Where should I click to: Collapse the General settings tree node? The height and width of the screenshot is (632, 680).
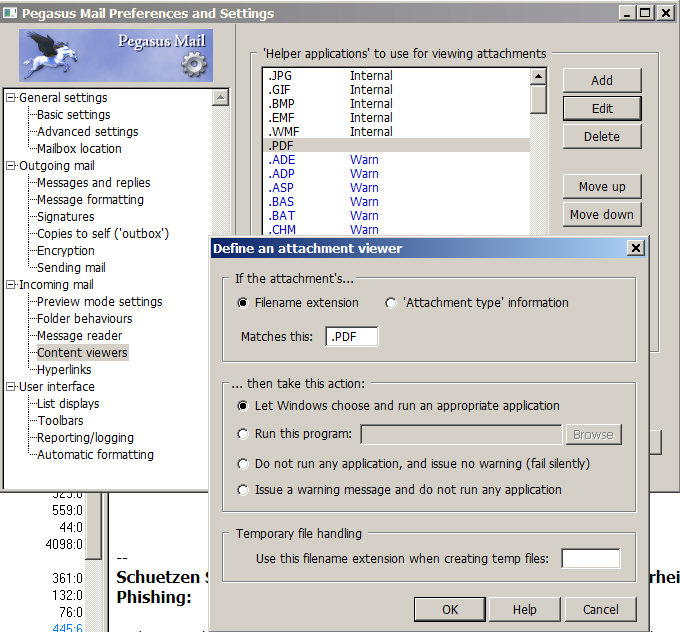(x=11, y=98)
